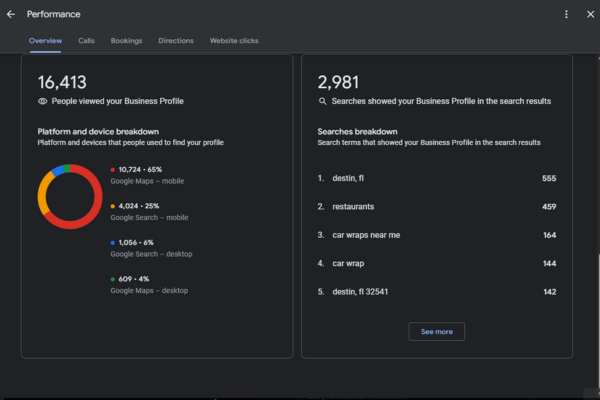Click the donut chart of platform breakdown

coord(70,197)
